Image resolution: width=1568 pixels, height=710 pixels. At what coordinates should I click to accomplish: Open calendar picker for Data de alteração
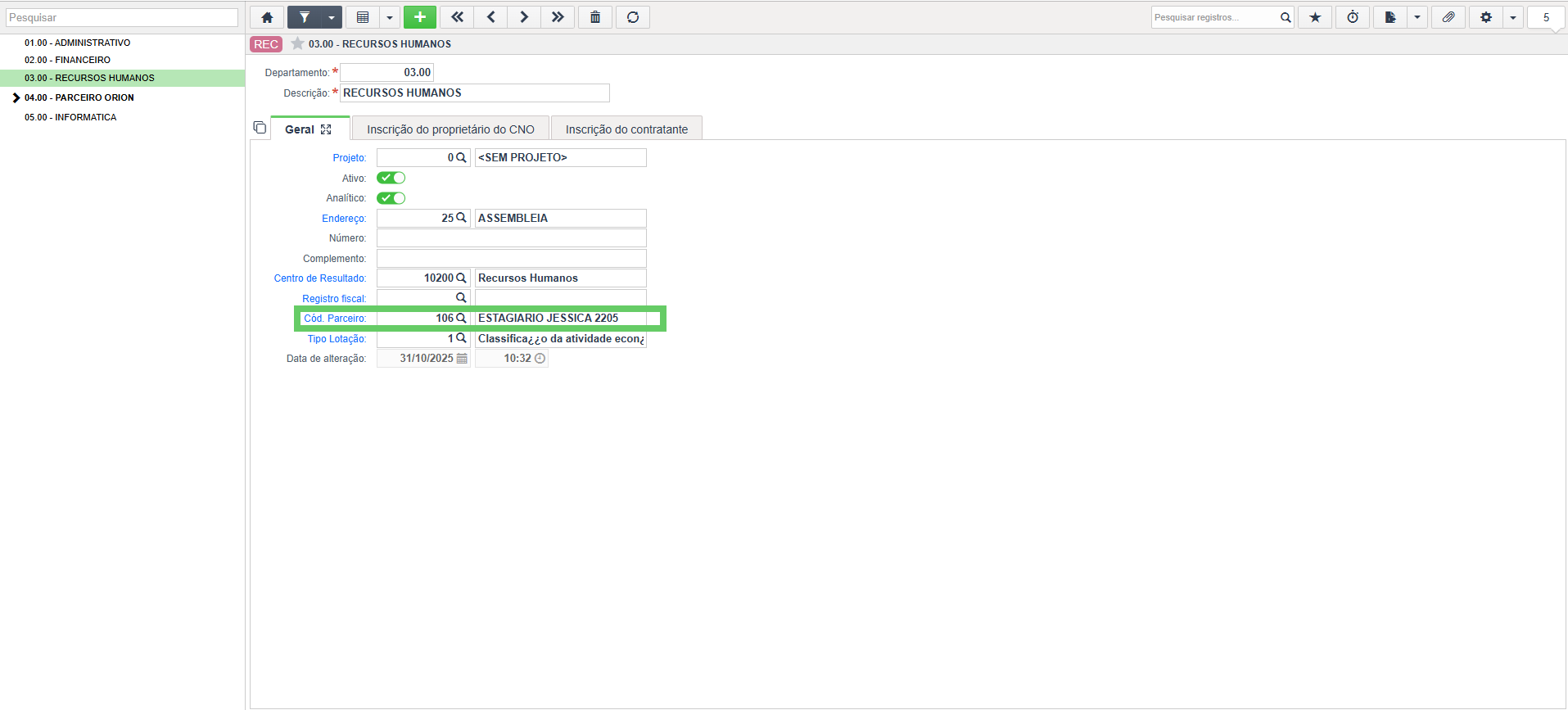pyautogui.click(x=462, y=359)
